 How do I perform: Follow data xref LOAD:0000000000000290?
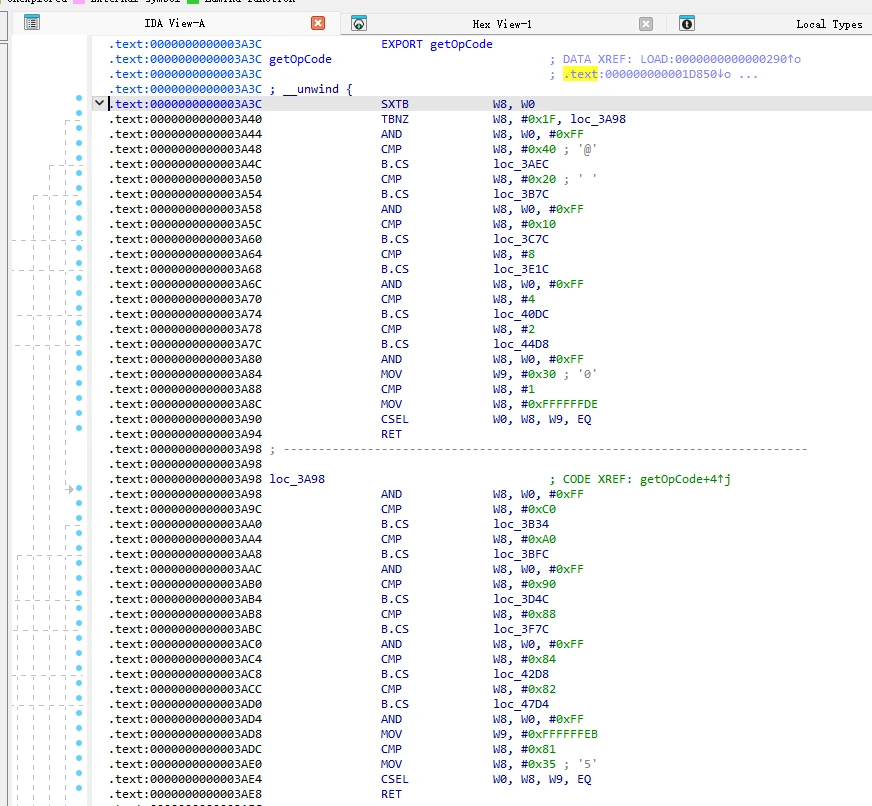click(x=720, y=59)
